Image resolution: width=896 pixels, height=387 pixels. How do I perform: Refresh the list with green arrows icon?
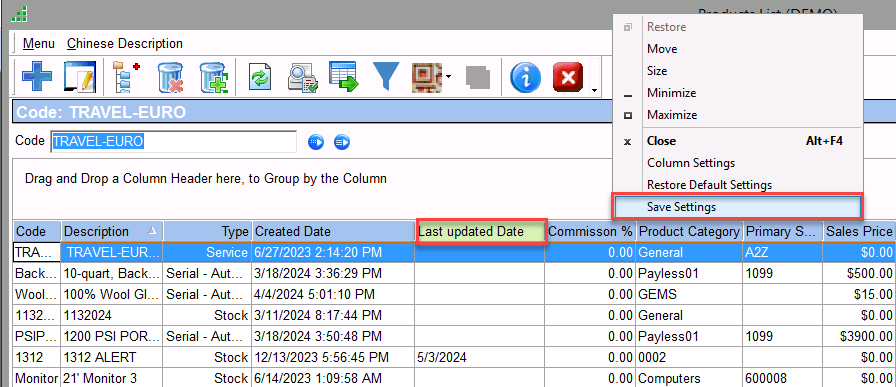coord(259,77)
